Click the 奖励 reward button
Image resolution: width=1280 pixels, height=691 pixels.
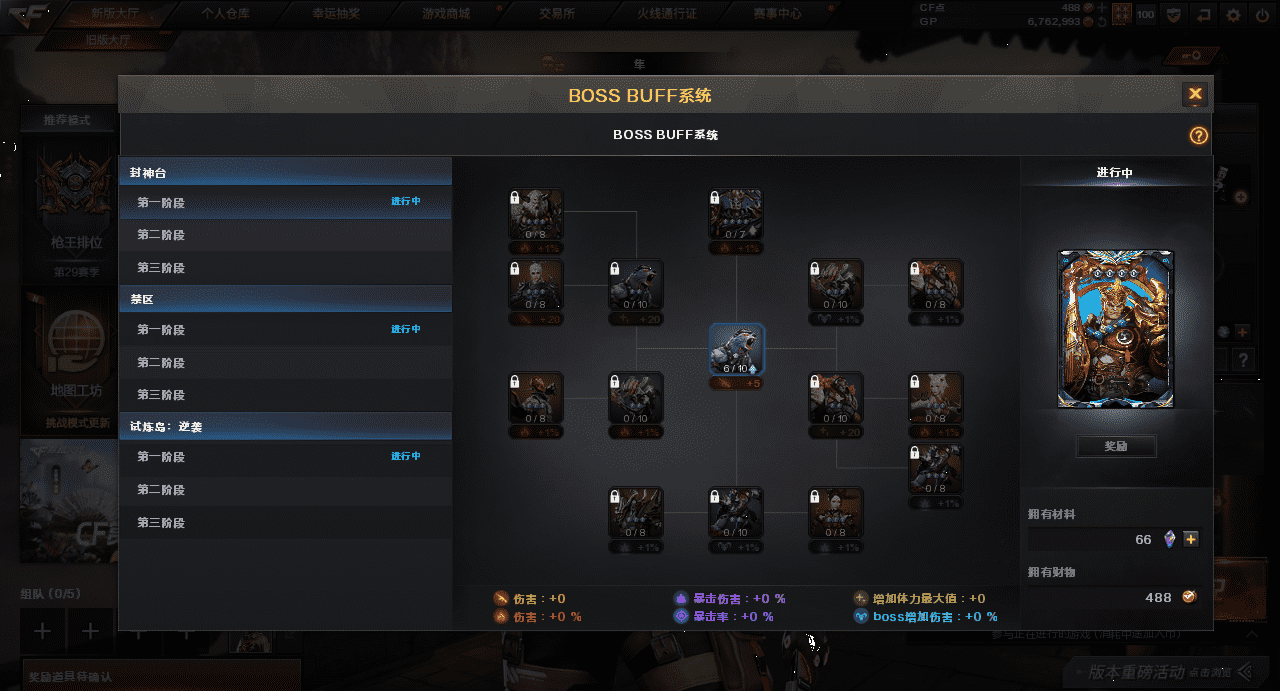1116,446
